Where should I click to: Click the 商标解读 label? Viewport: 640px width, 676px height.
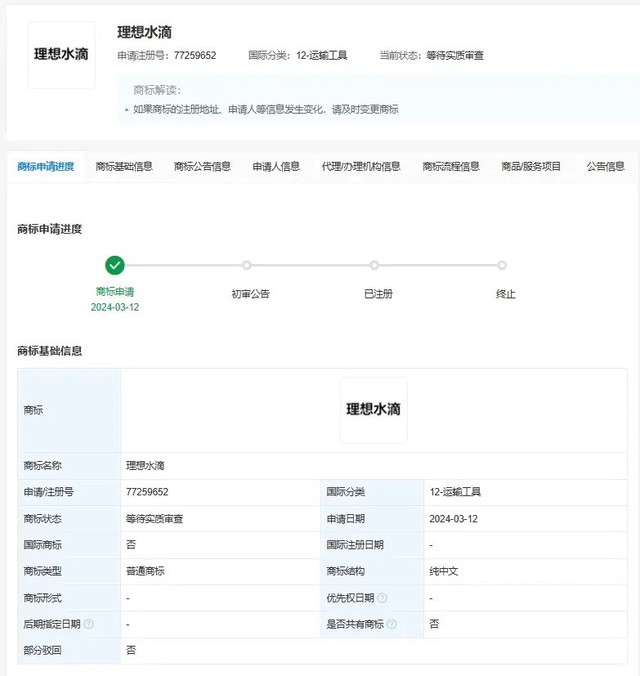coord(157,90)
